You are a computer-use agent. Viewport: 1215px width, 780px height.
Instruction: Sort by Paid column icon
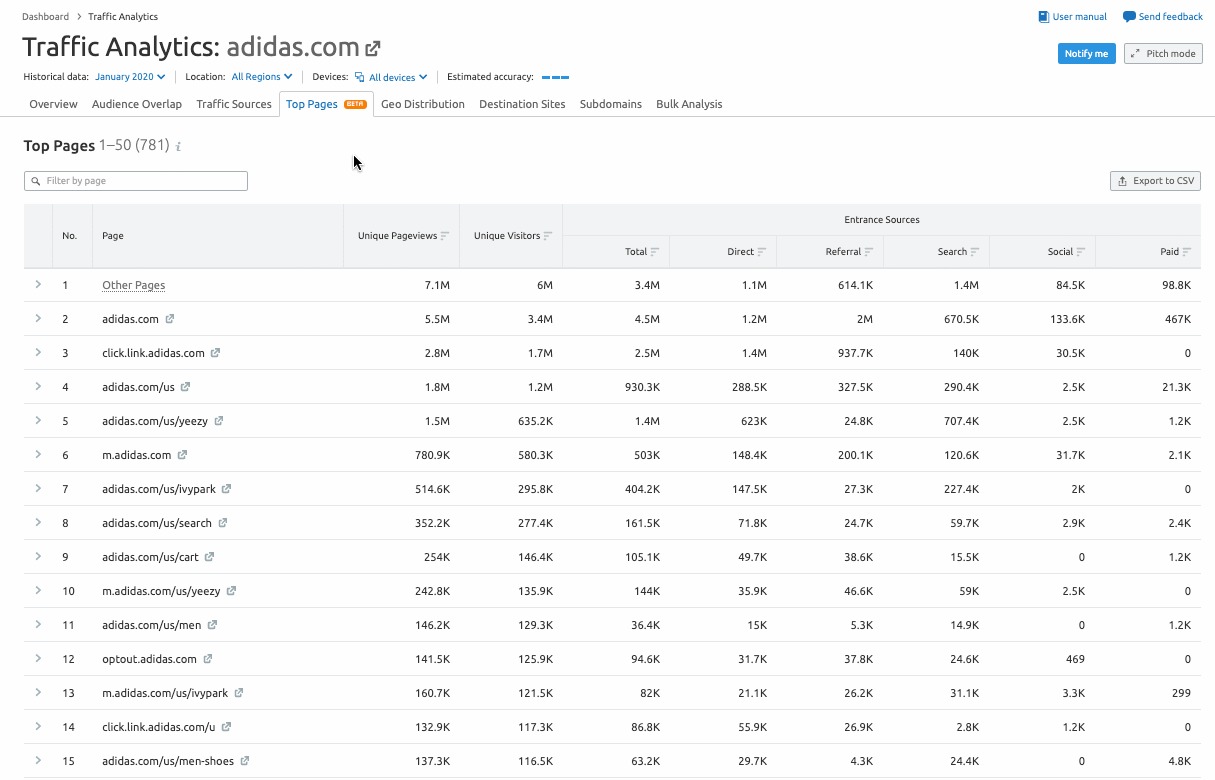coord(1187,252)
